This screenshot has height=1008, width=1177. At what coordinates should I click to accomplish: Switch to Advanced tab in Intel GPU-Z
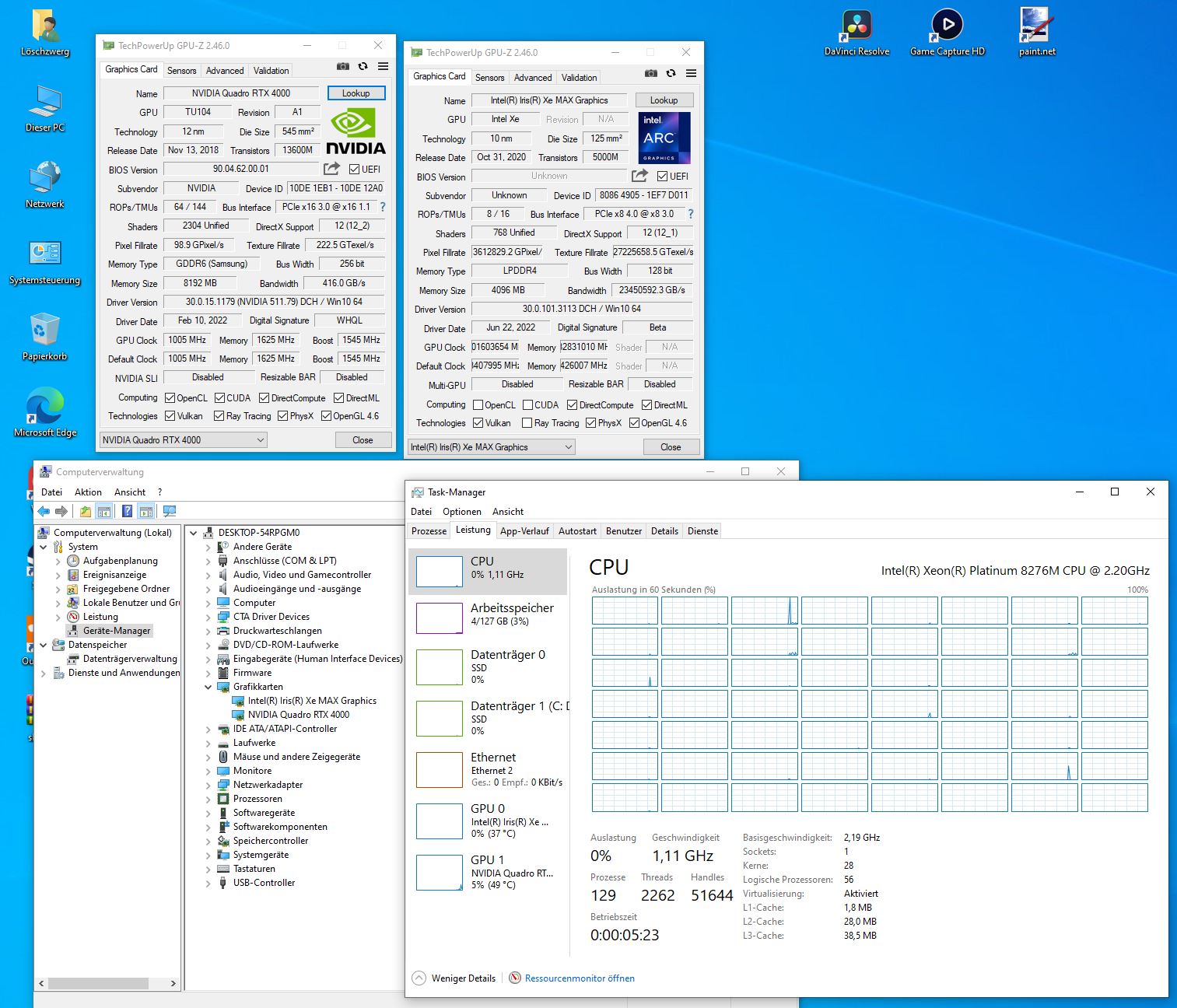[533, 78]
